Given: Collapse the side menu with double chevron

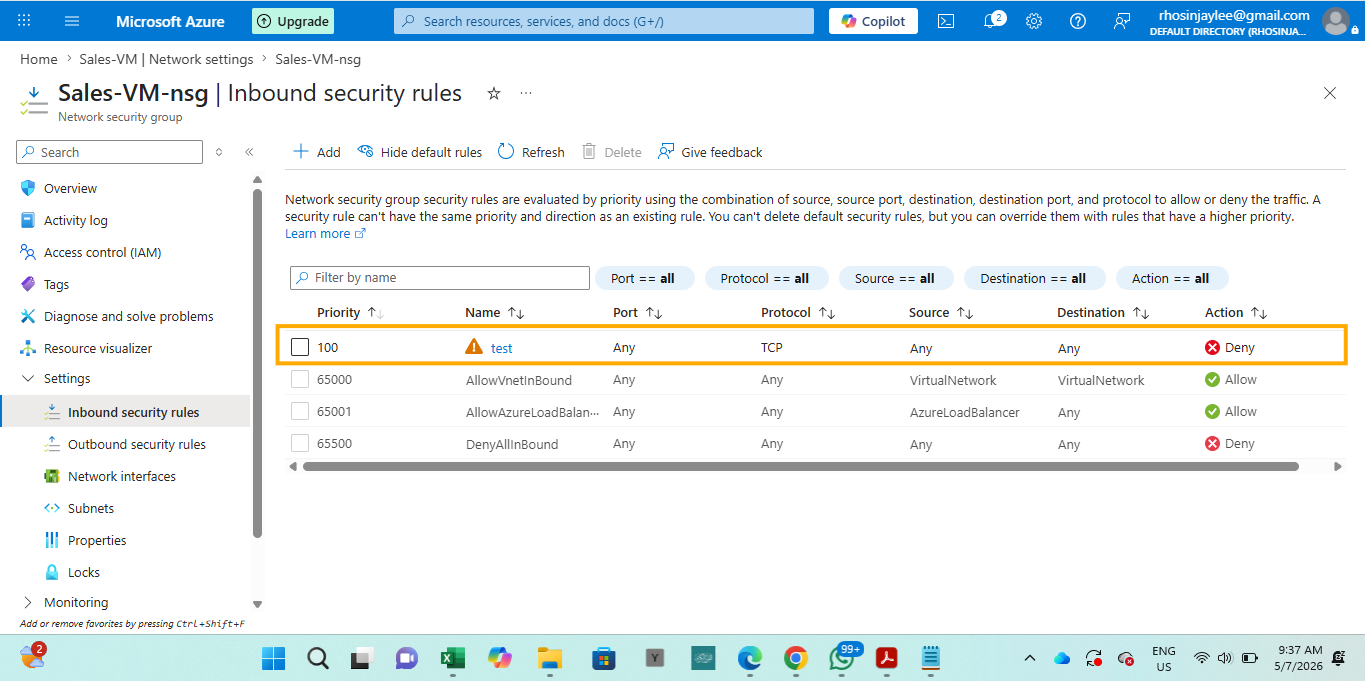Looking at the screenshot, I should point(249,152).
